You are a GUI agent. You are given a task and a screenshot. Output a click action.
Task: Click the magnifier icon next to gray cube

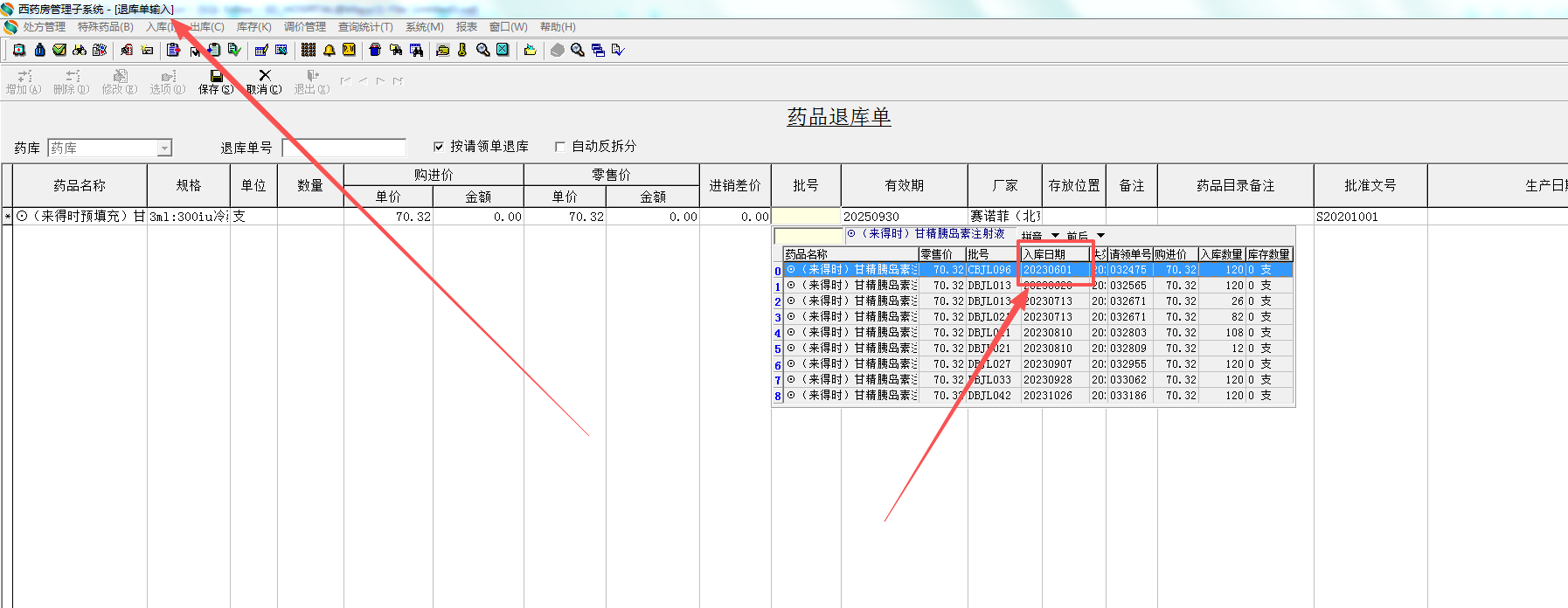577,50
